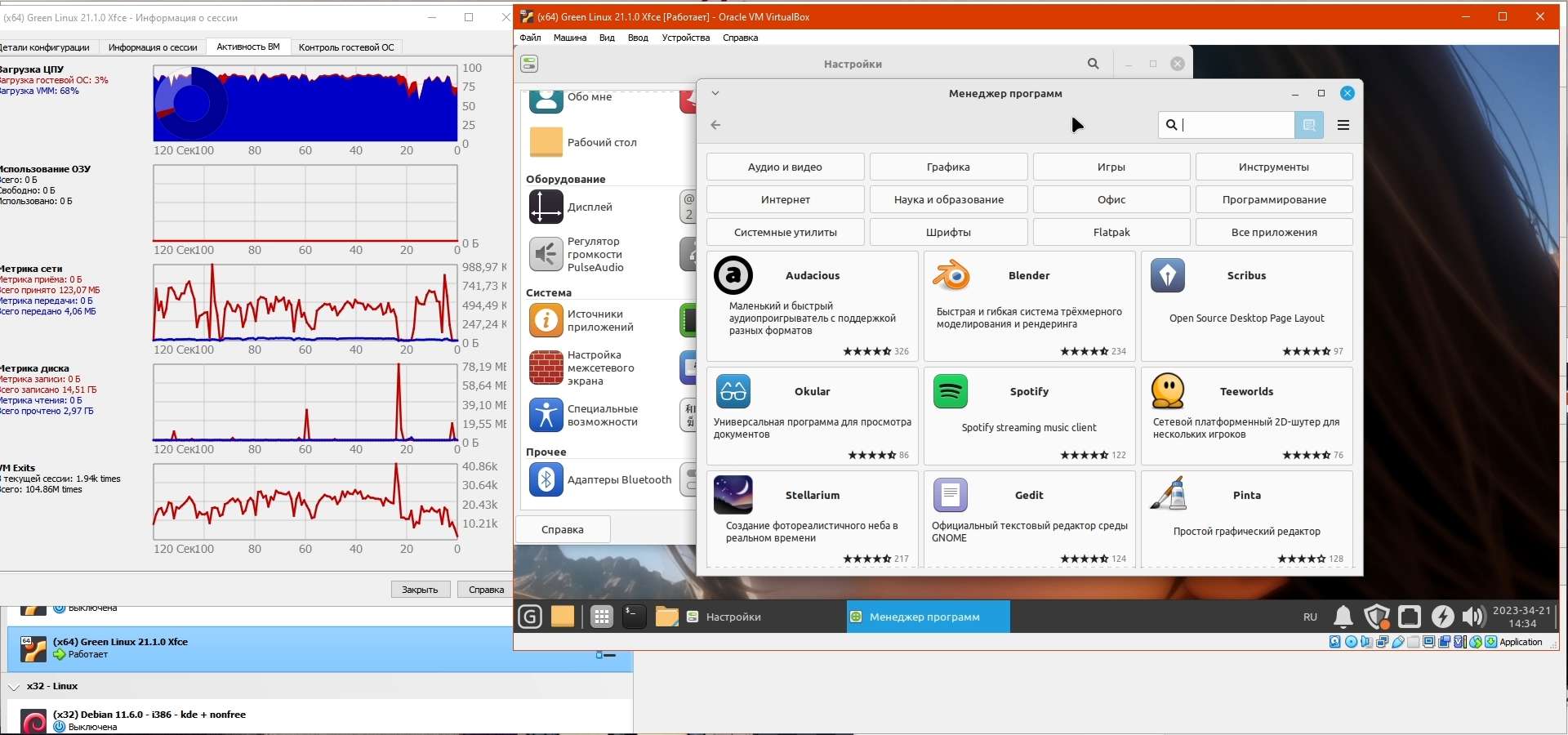Click the RU keyboard layout indicator
The image size is (1568, 735).
[1310, 617]
